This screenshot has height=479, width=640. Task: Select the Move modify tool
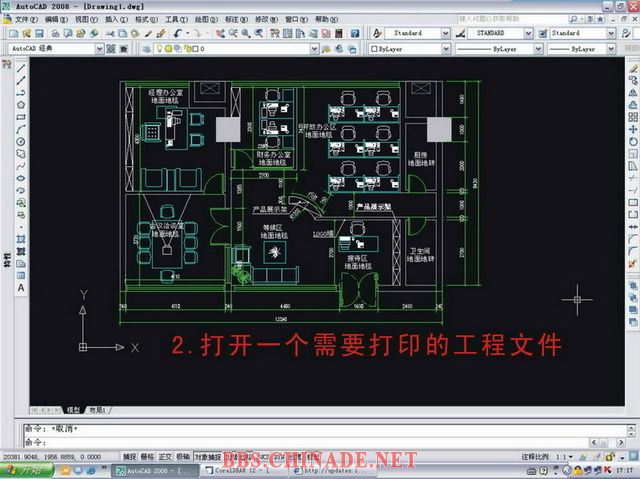[x=633, y=129]
